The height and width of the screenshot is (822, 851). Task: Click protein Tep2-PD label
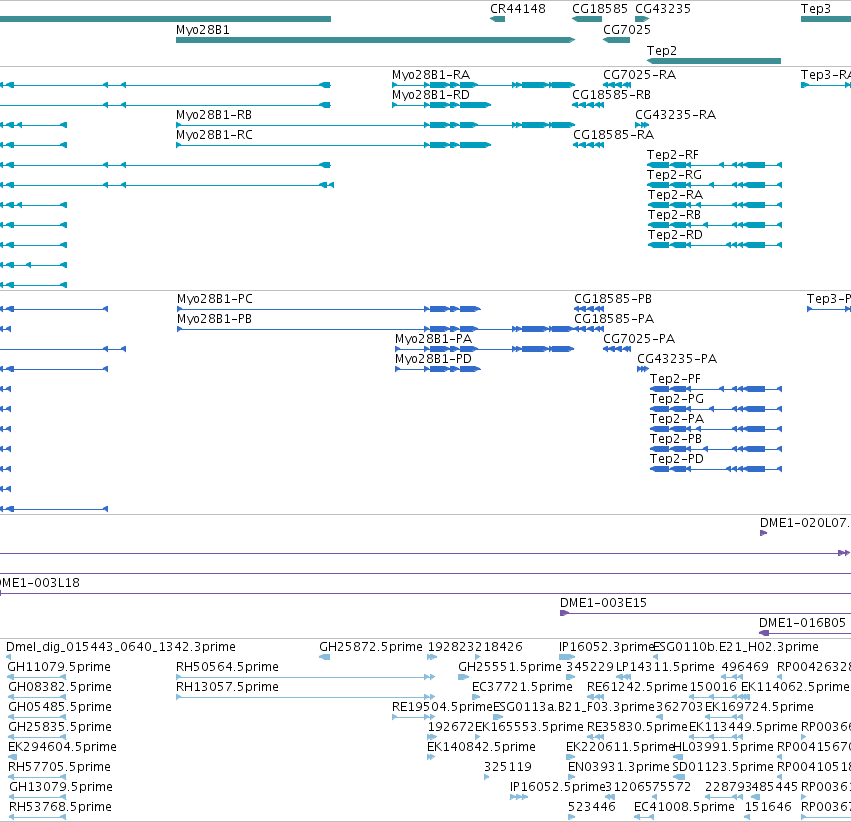point(677,460)
